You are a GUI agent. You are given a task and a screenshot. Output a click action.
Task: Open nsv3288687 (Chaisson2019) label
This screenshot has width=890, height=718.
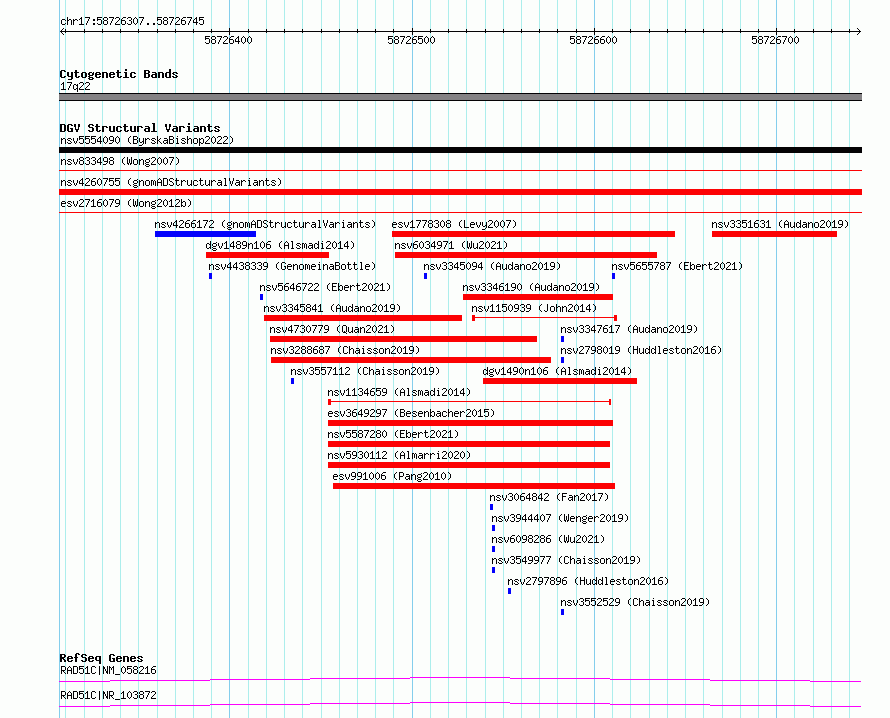point(345,350)
